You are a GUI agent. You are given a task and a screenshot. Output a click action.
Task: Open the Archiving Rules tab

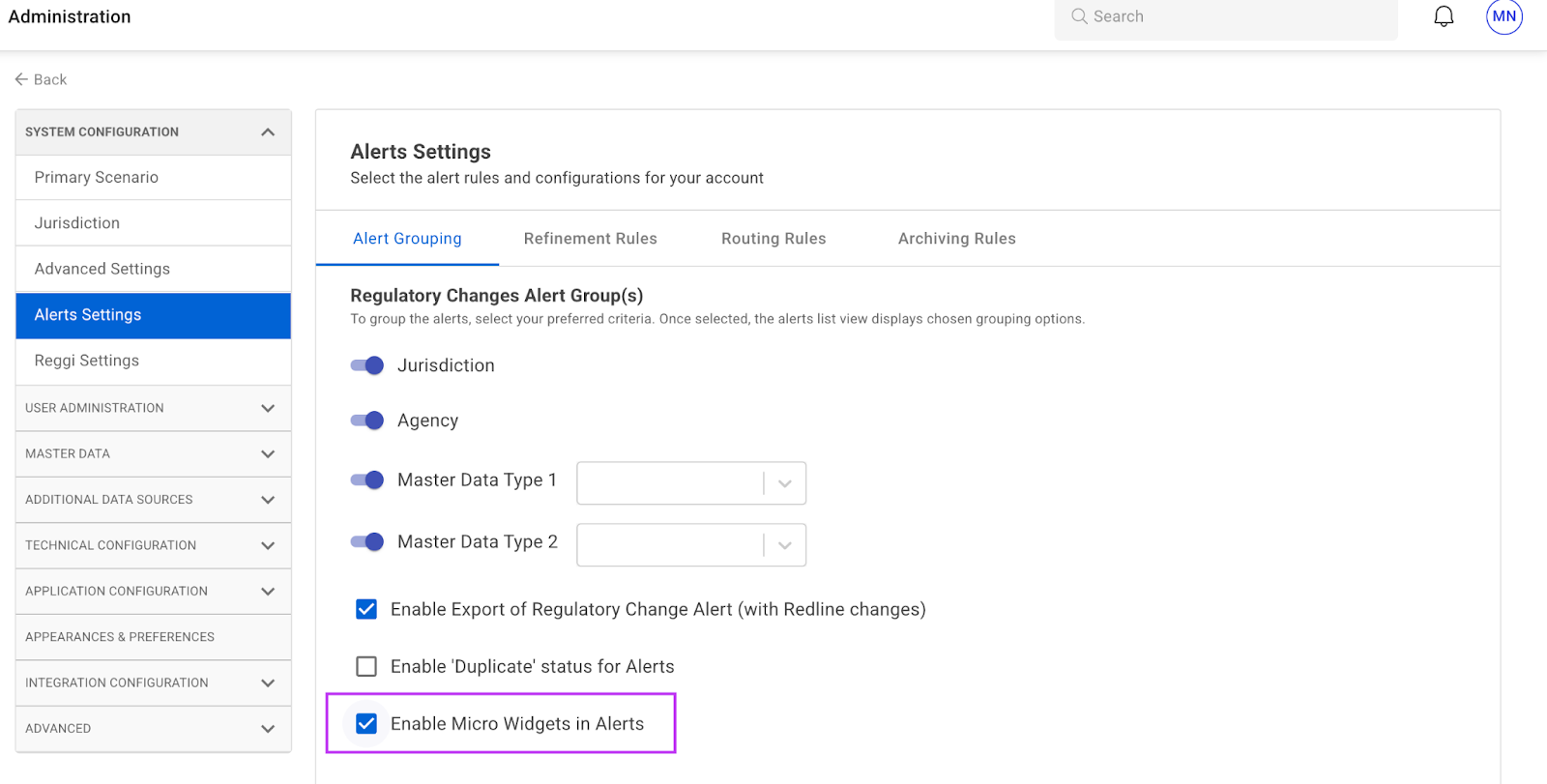(956, 239)
